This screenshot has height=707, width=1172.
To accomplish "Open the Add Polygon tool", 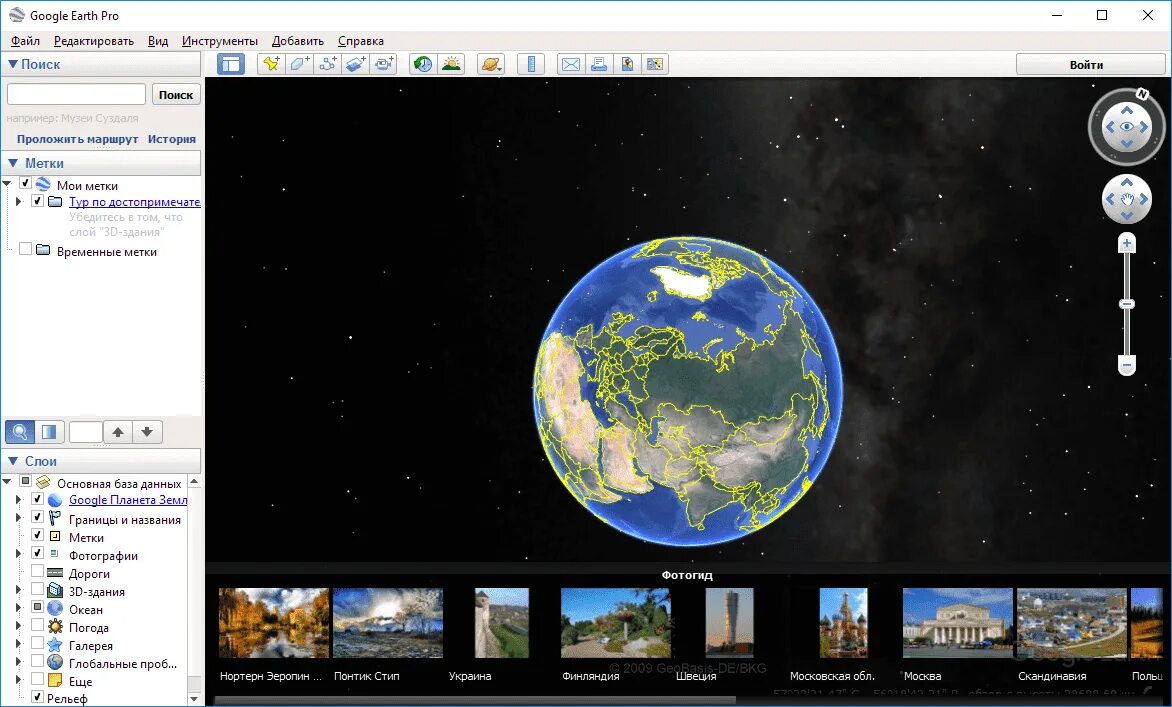I will coord(299,63).
